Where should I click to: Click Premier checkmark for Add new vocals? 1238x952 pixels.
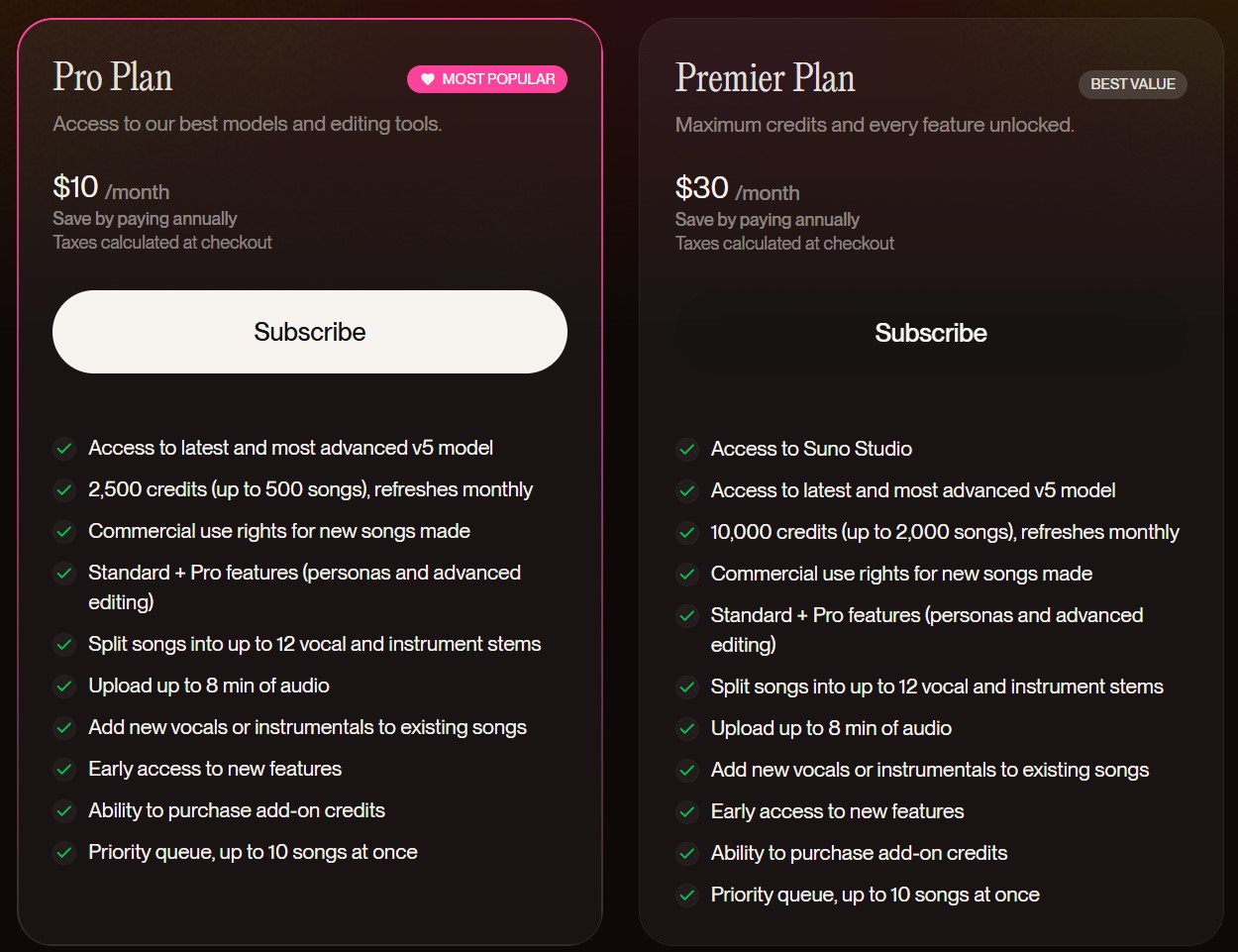(x=686, y=771)
